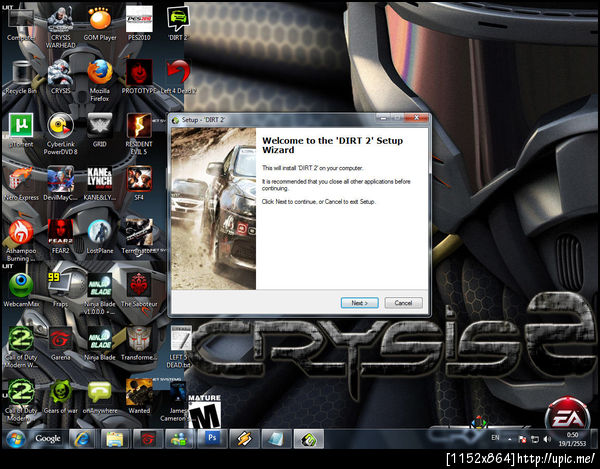The image size is (600, 469).
Task: Open the volume control in system tray
Action: pos(547,439)
